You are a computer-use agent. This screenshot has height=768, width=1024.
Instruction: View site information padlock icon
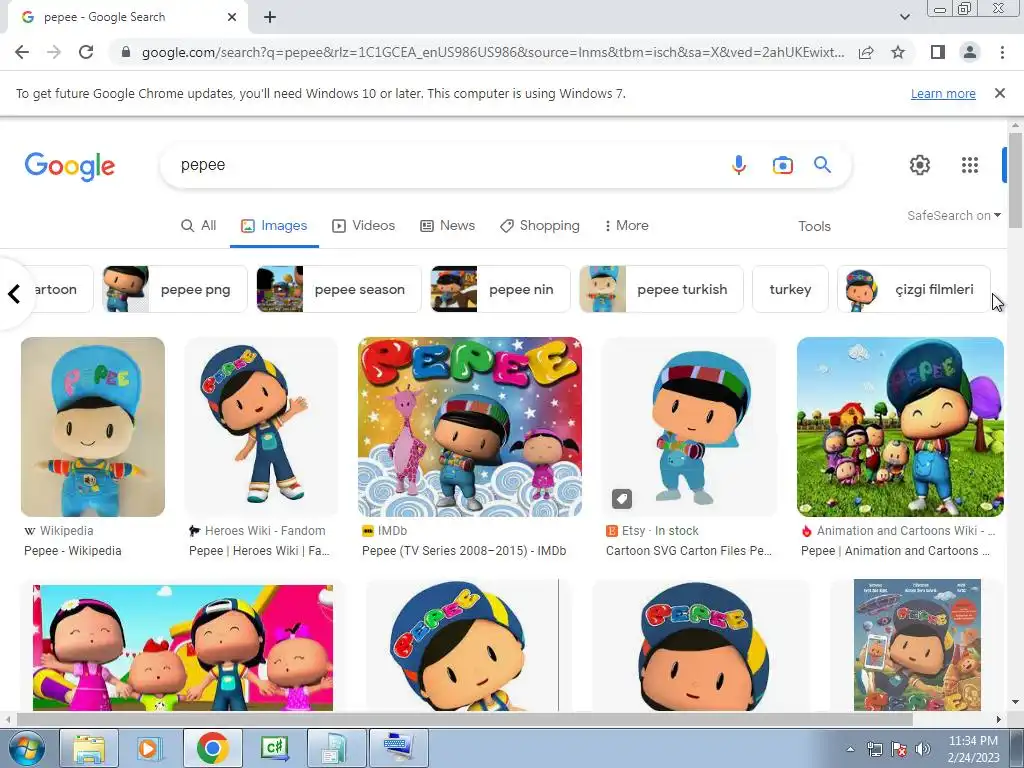pos(126,52)
